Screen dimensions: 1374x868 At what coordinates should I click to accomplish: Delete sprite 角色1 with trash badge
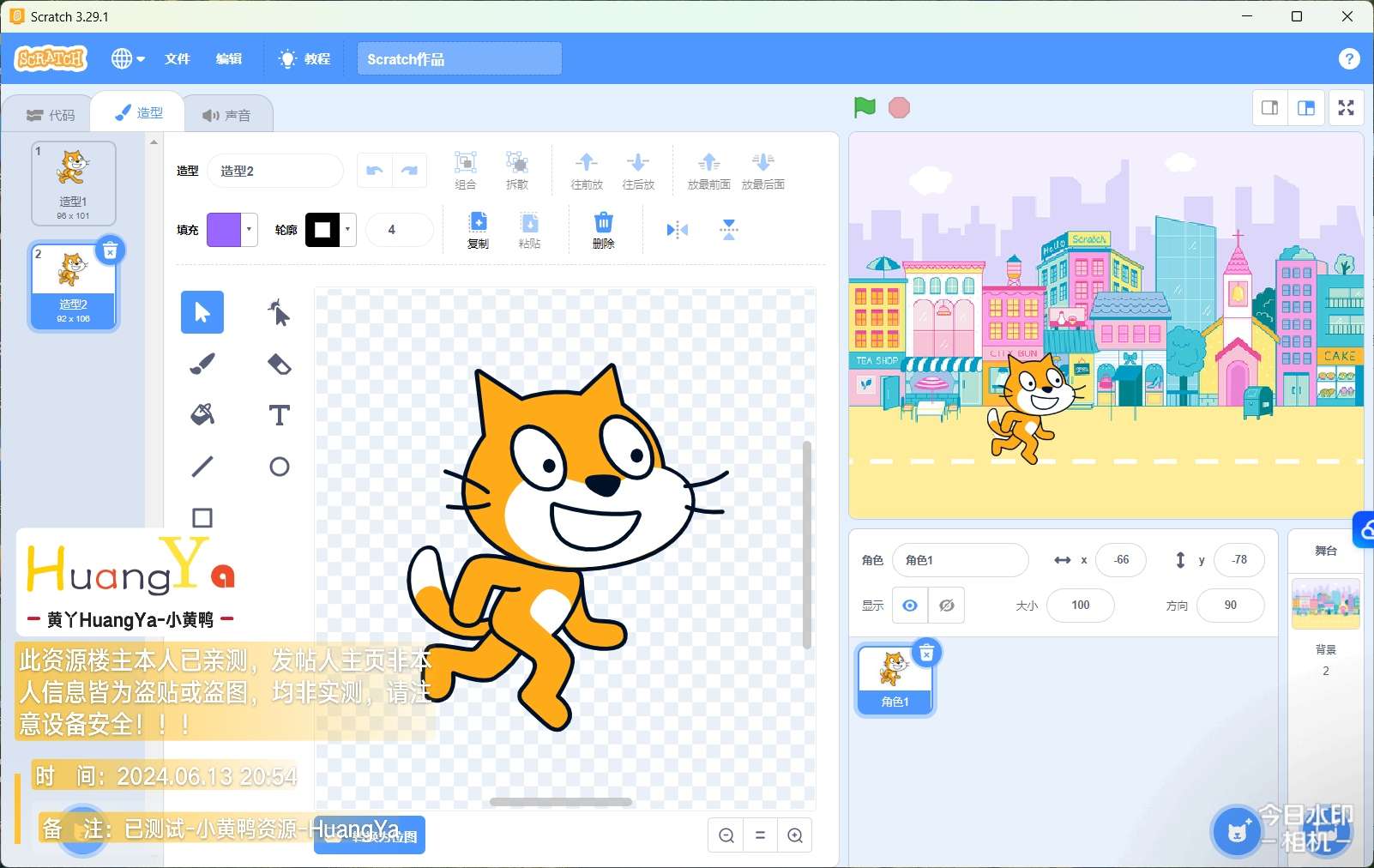[926, 654]
